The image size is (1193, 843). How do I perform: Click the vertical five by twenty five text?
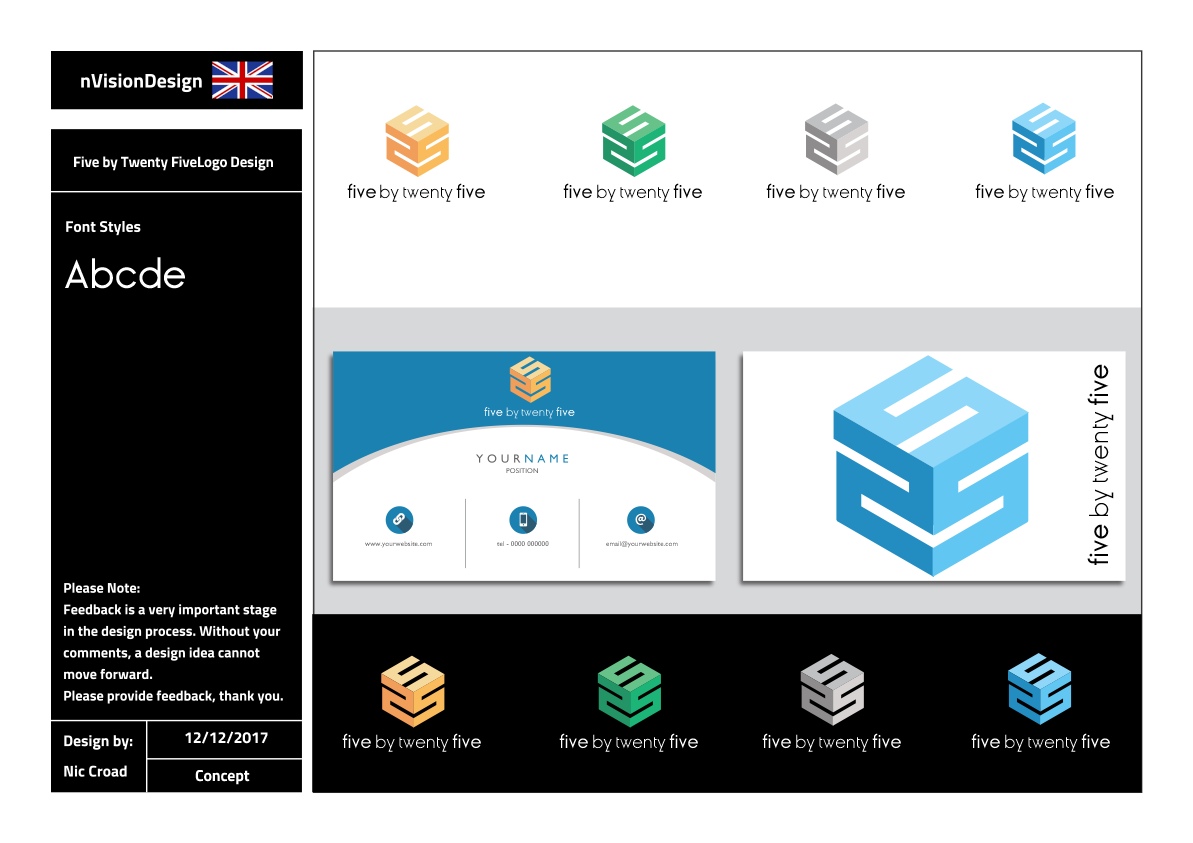[1098, 465]
